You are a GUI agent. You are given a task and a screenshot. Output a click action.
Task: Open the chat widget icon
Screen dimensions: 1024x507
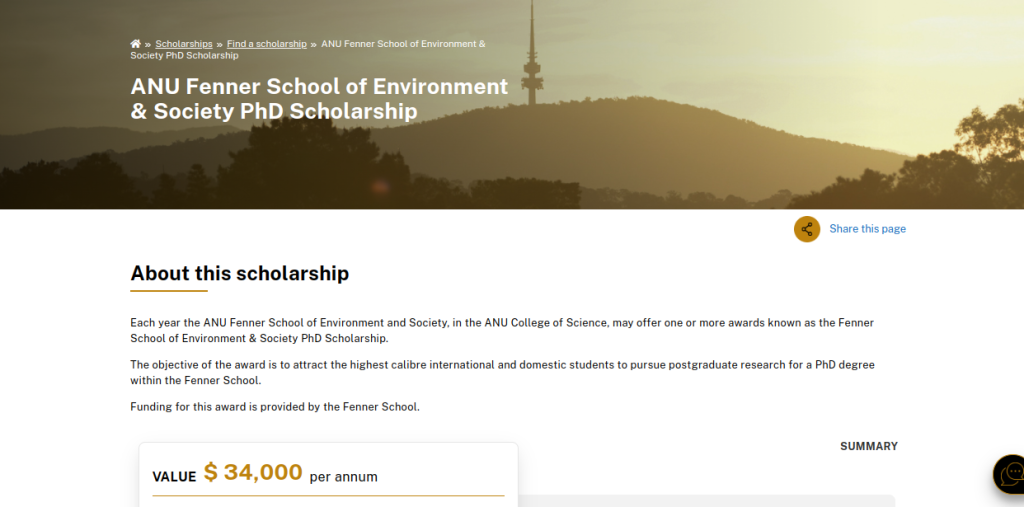click(1011, 473)
